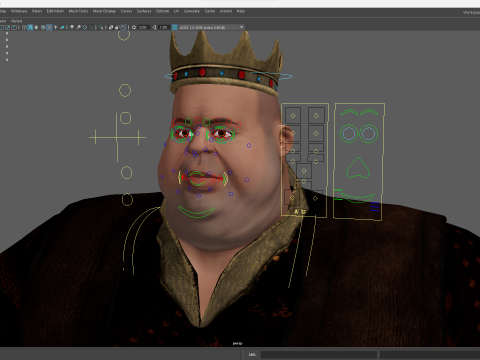Open the Mesh Display menu
This screenshot has width=480, height=360.
104,11
